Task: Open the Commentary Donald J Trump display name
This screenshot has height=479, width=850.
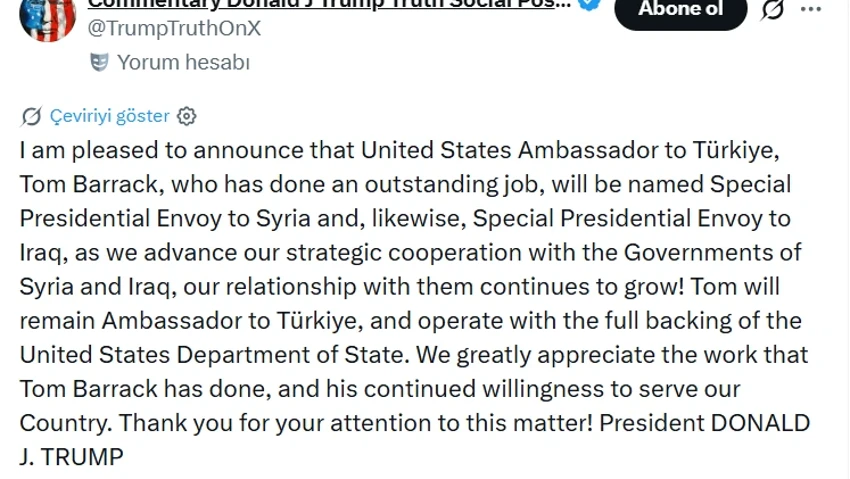Action: pos(329,4)
